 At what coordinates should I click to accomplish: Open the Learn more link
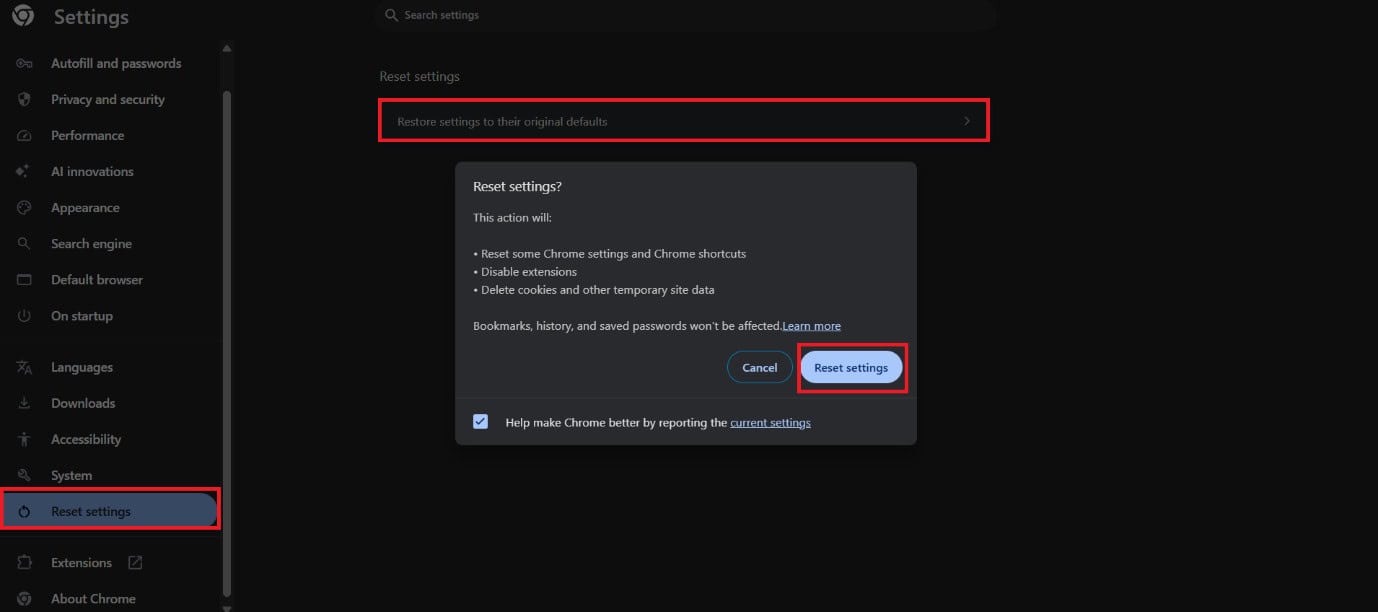[811, 326]
